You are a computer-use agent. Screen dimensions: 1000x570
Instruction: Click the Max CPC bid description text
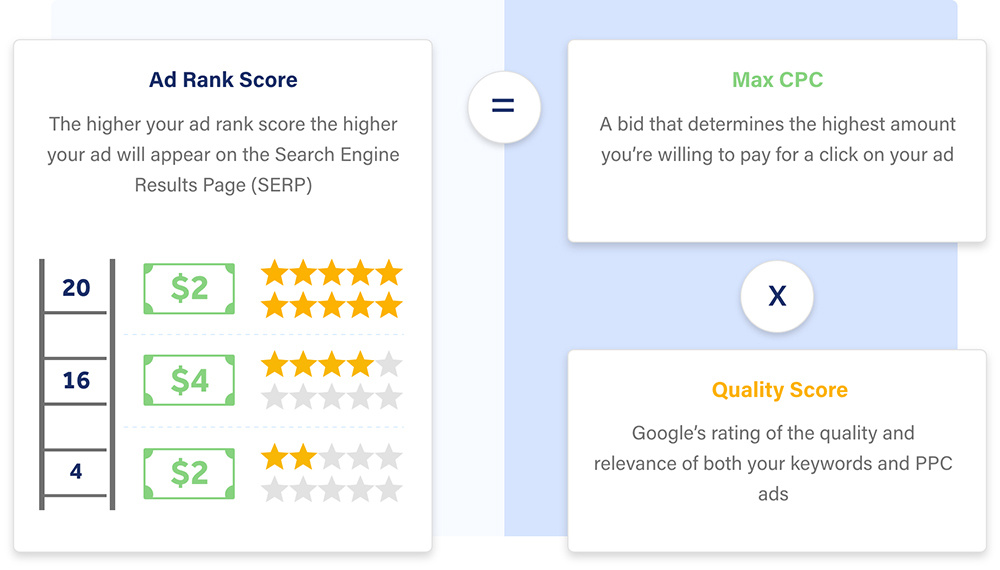(x=778, y=140)
